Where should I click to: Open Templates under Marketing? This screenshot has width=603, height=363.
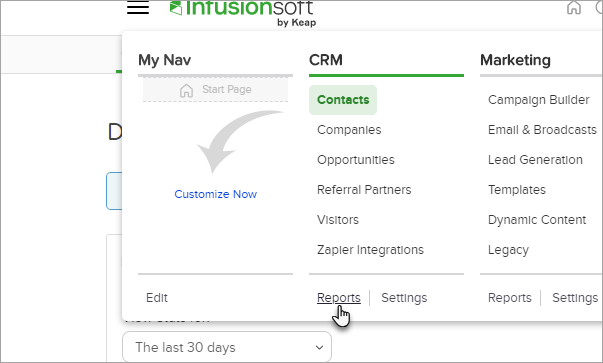[516, 190]
